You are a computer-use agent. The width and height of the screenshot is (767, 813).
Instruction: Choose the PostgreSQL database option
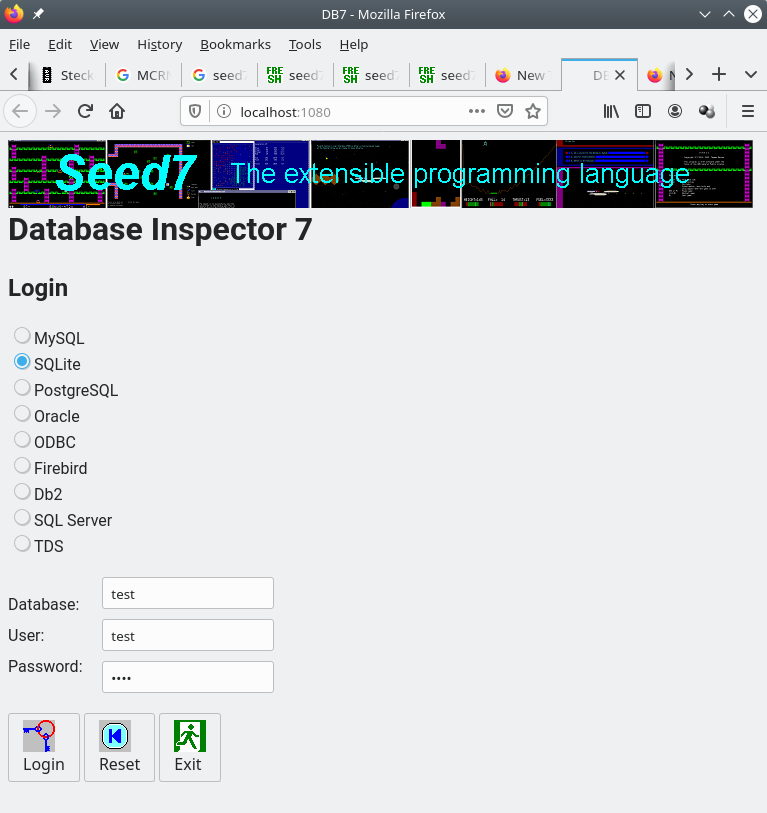coord(22,387)
